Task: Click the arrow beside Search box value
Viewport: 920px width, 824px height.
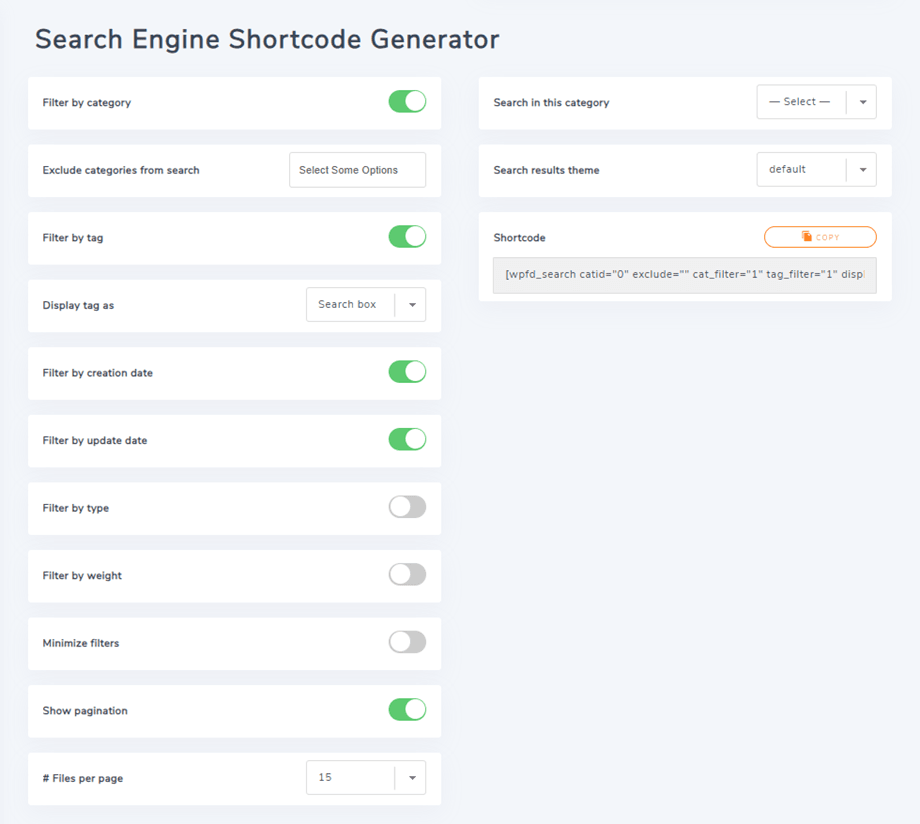Action: pos(412,305)
